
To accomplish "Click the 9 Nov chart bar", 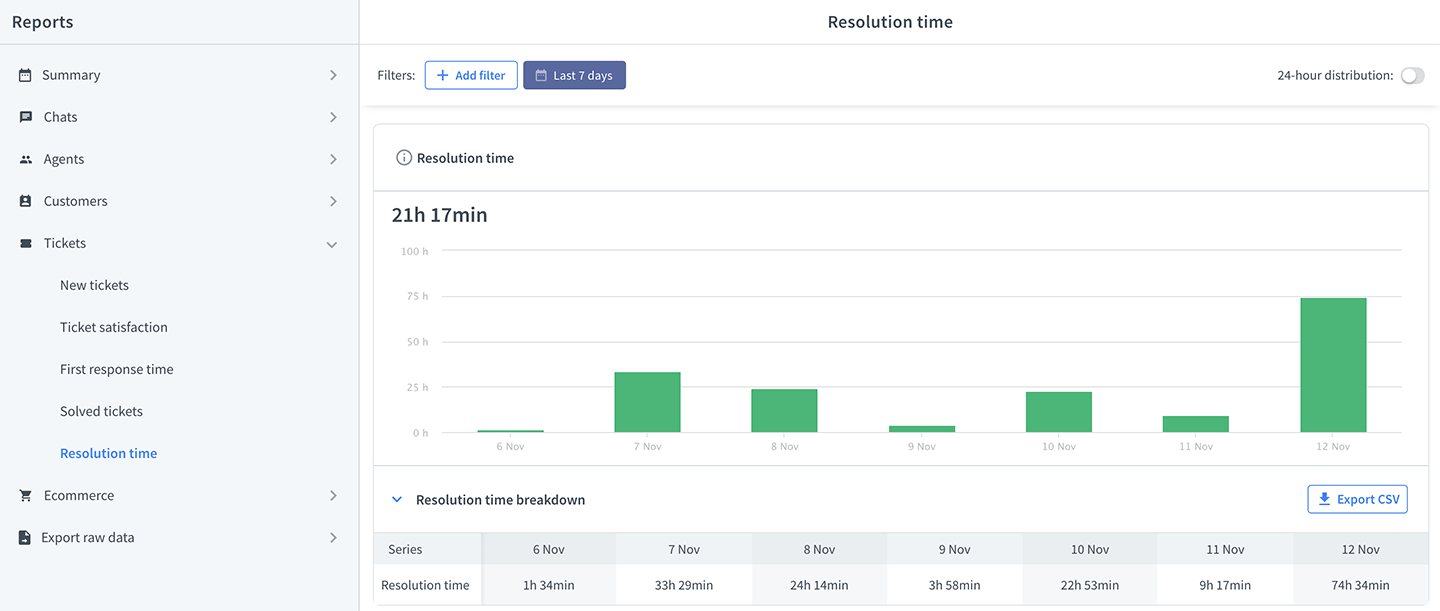I will [x=921, y=429].
